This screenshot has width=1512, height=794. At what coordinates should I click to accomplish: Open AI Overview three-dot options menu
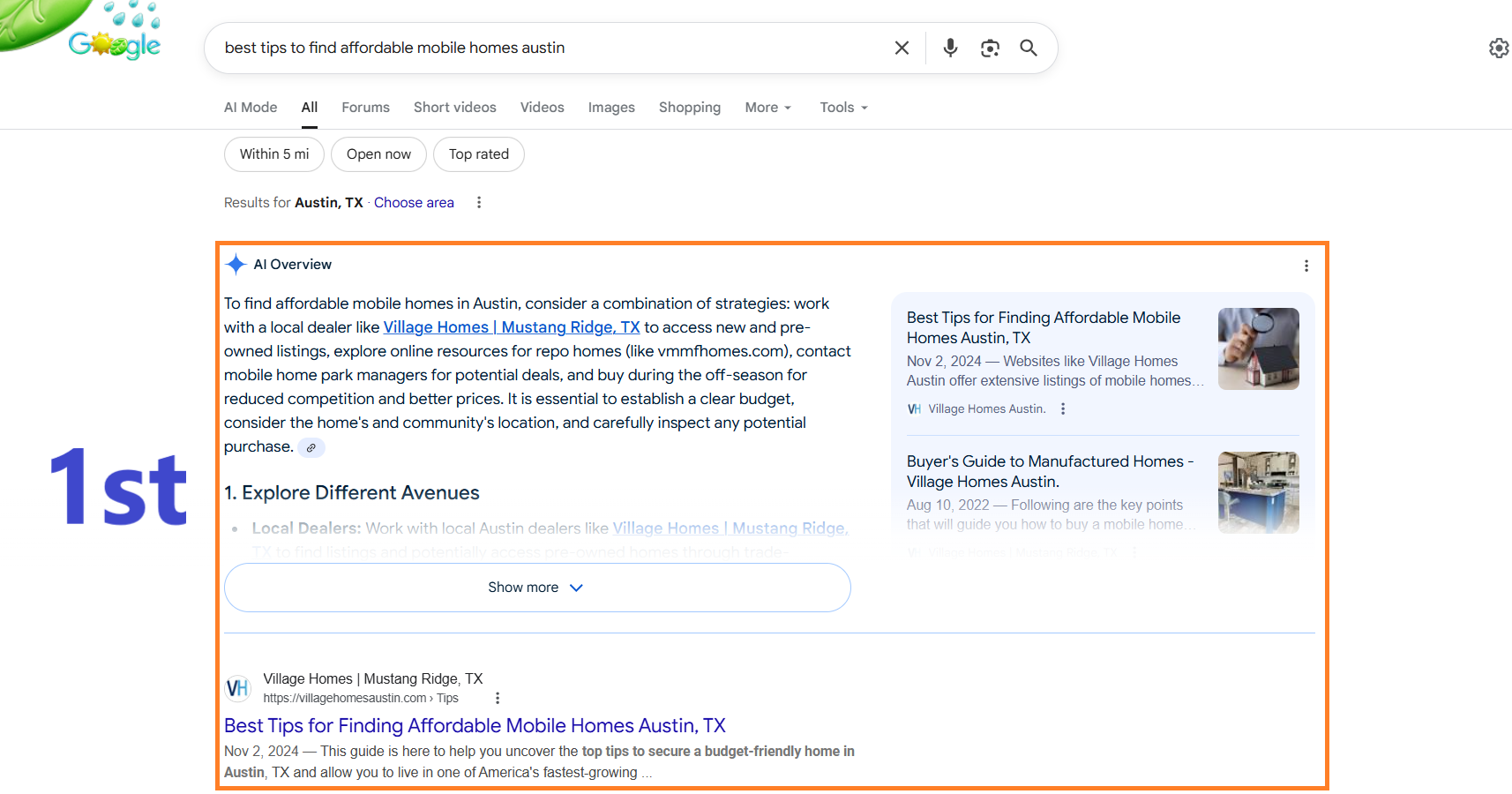point(1306,266)
